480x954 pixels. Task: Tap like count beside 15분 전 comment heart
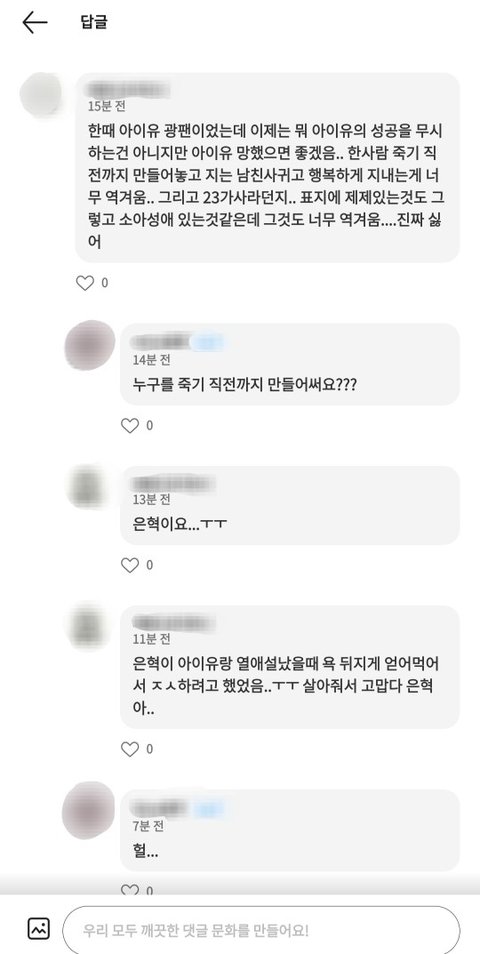tap(105, 283)
